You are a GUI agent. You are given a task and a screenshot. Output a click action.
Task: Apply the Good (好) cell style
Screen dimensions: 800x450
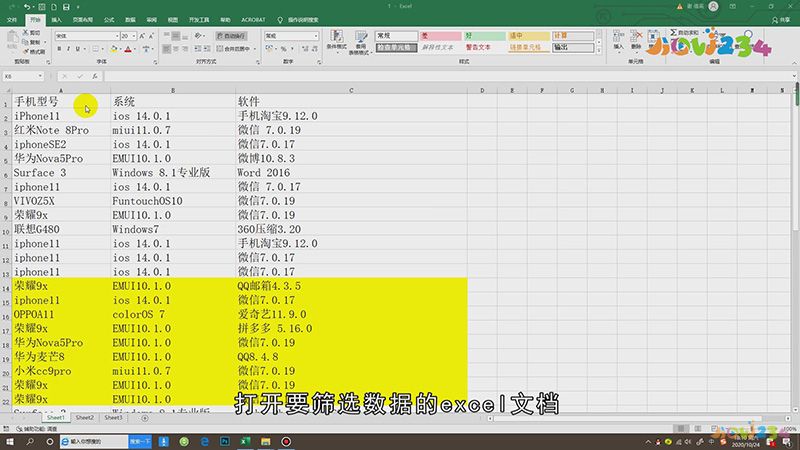[484, 36]
